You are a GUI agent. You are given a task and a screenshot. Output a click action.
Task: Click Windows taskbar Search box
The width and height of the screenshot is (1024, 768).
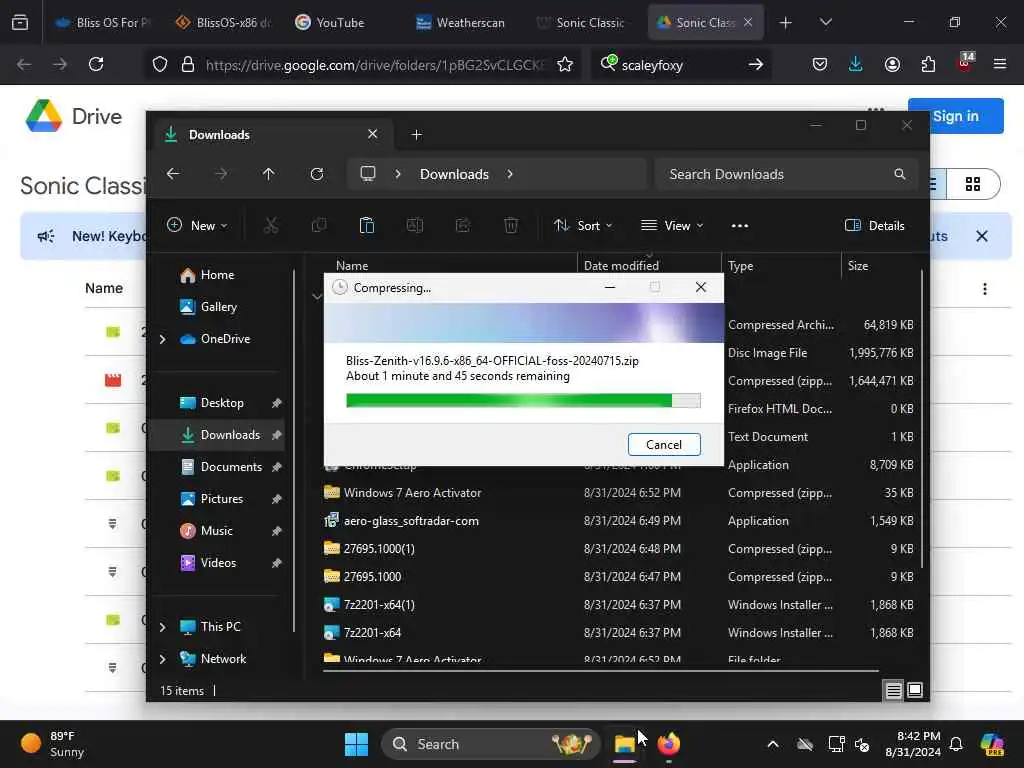coord(490,744)
